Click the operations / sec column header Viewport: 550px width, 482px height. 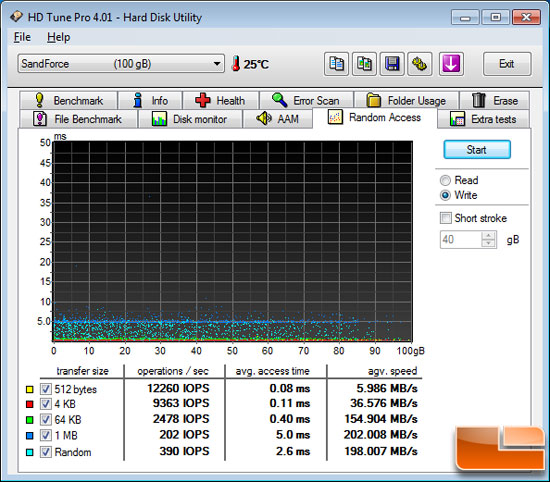point(173,371)
